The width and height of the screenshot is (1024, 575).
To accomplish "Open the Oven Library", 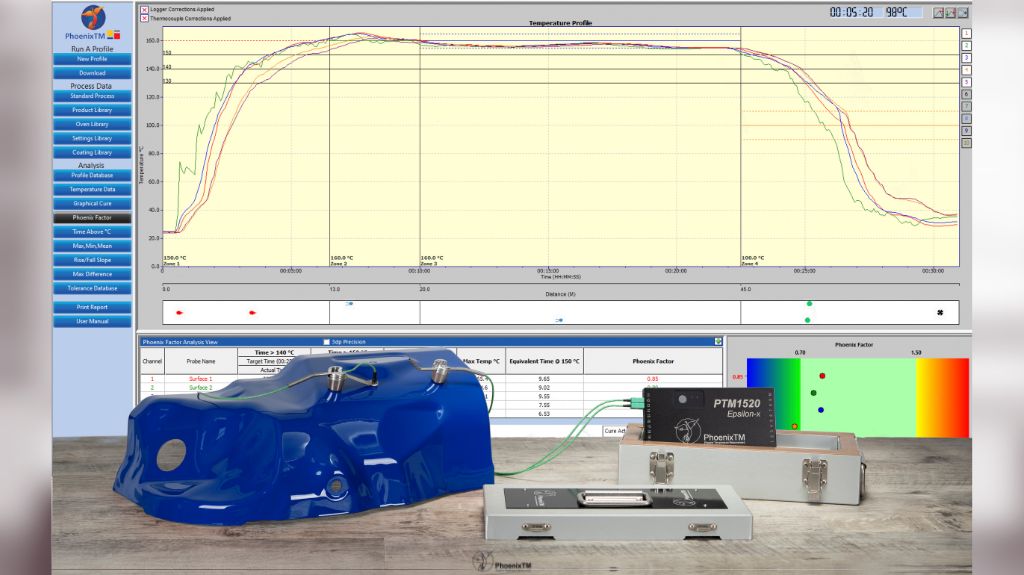I will (x=92, y=124).
